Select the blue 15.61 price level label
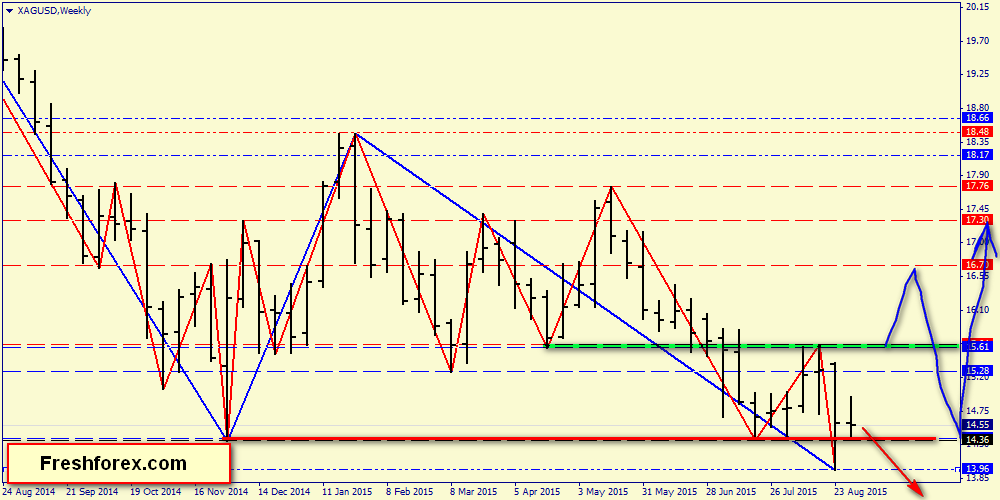 (x=978, y=346)
